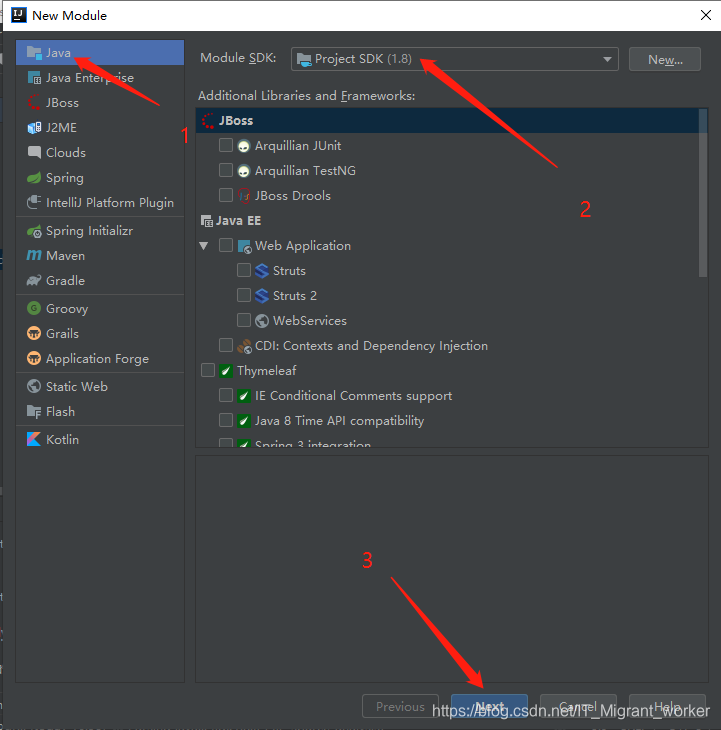The width and height of the screenshot is (721, 730).
Task: Click the Struts 2 icon
Action: coord(262,296)
